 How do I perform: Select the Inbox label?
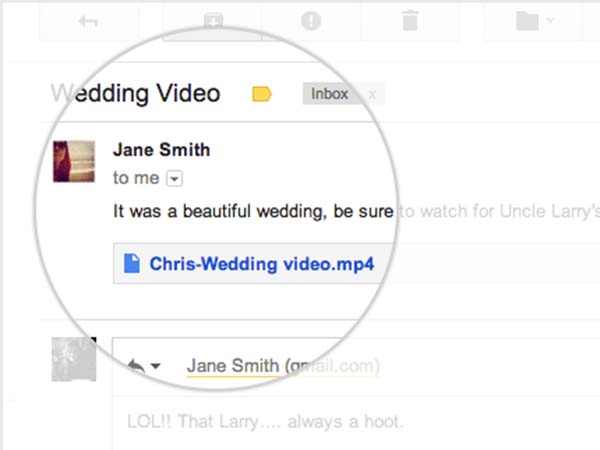coord(330,94)
